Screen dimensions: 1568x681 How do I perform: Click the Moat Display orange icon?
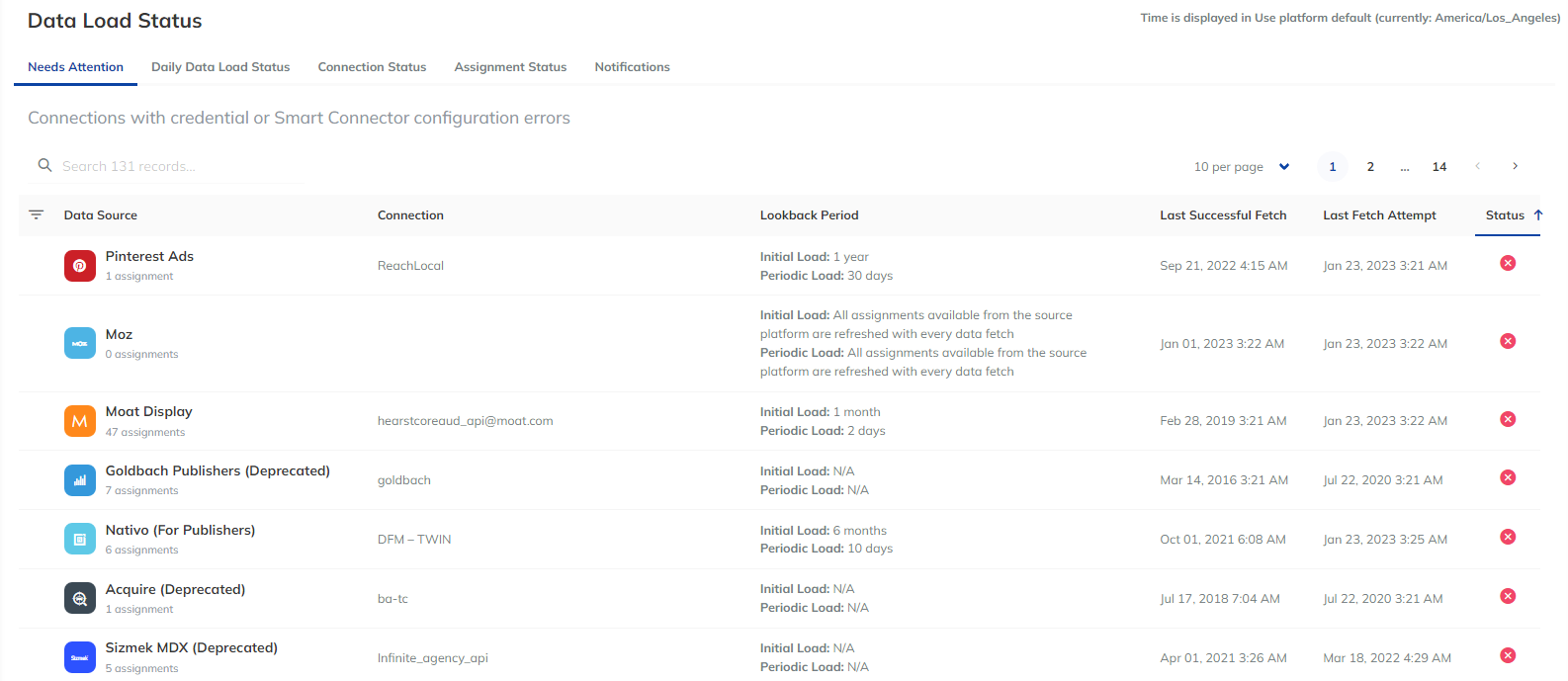coord(80,421)
